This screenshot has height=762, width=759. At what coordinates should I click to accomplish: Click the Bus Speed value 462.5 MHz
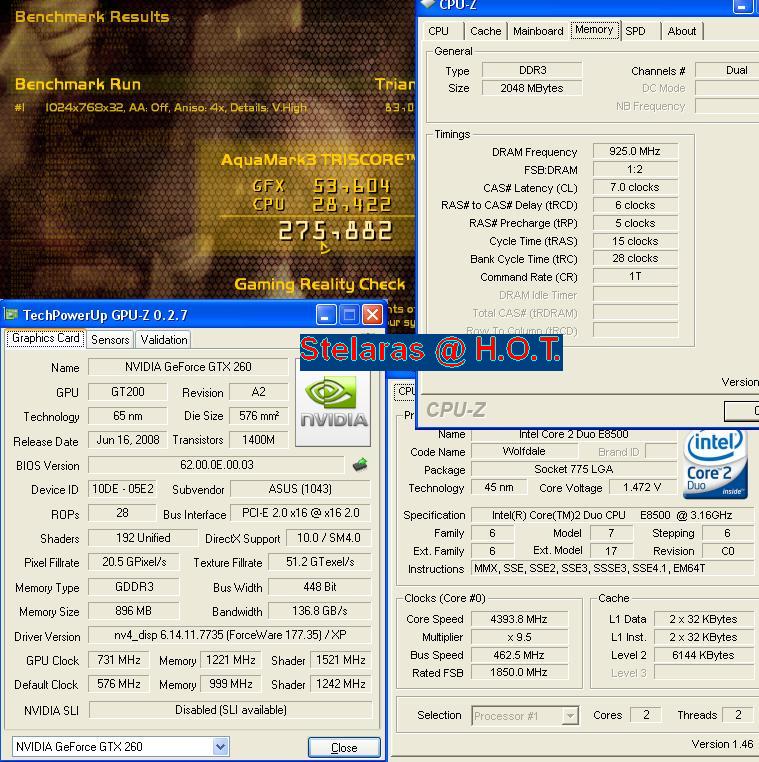click(x=519, y=655)
